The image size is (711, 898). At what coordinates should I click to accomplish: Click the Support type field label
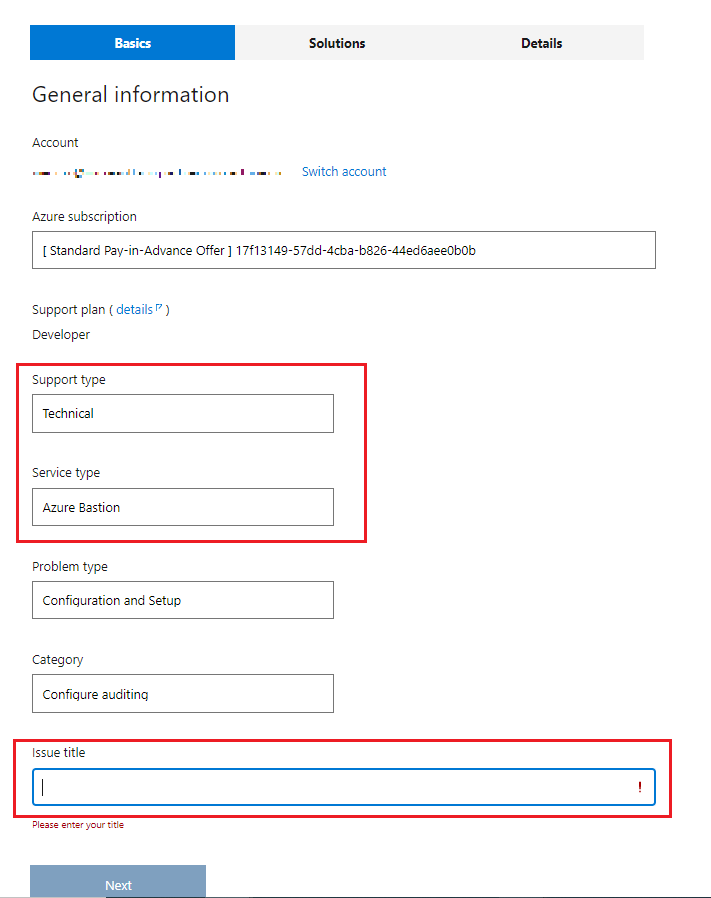(x=69, y=380)
